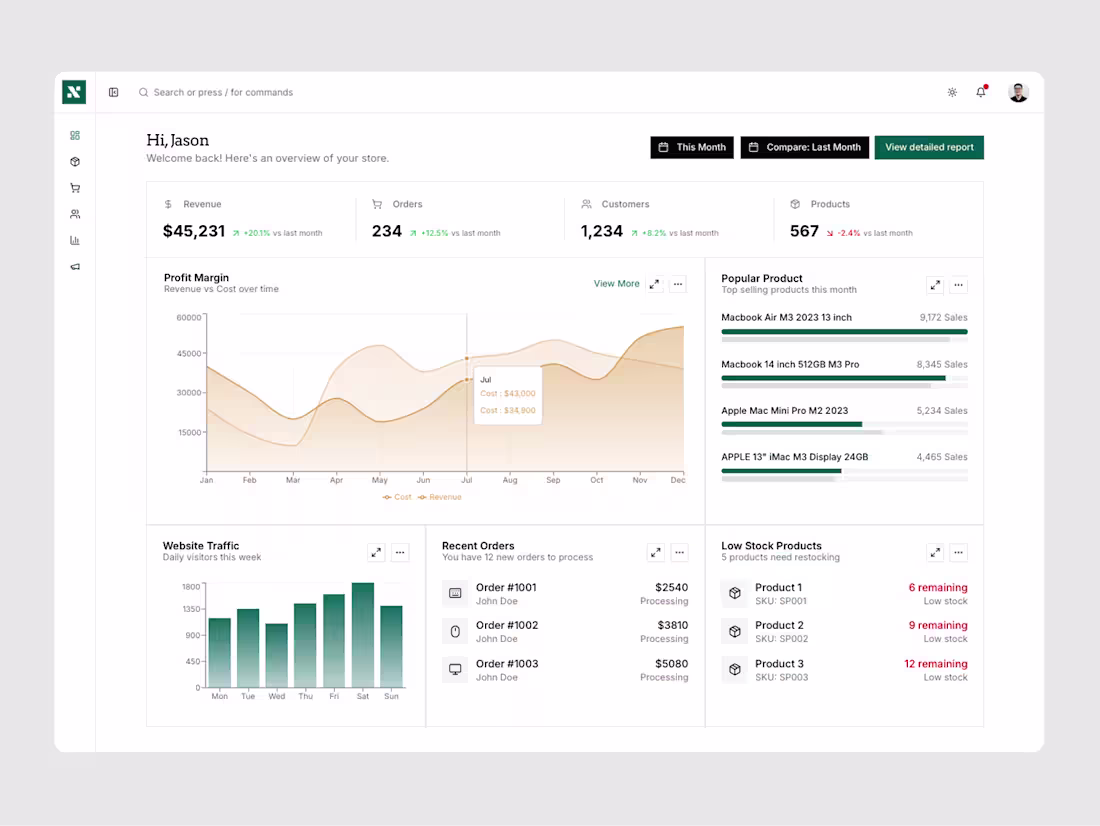Select Compare: Last Month
This screenshot has height=826, width=1100.
(x=804, y=147)
